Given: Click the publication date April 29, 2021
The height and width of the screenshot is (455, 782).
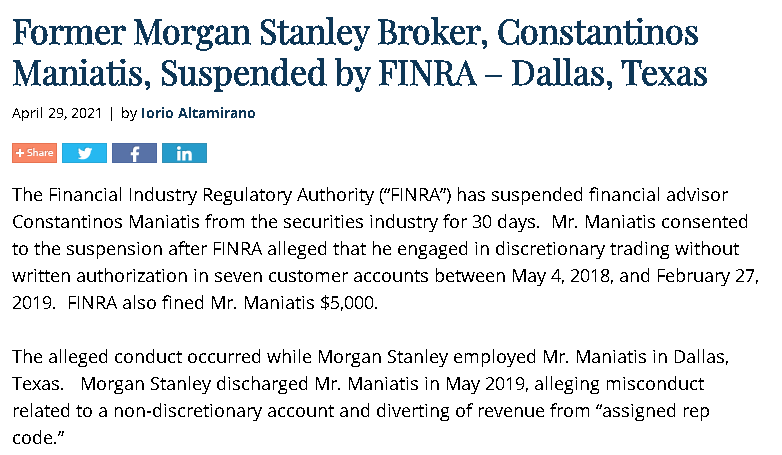Looking at the screenshot, I should coord(57,113).
